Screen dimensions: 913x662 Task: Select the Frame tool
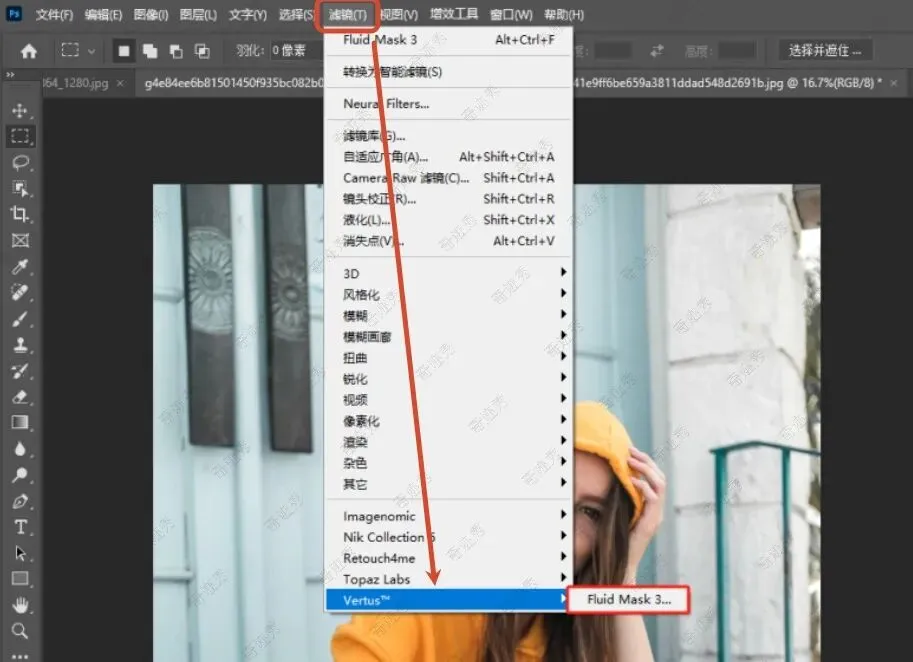[x=20, y=240]
